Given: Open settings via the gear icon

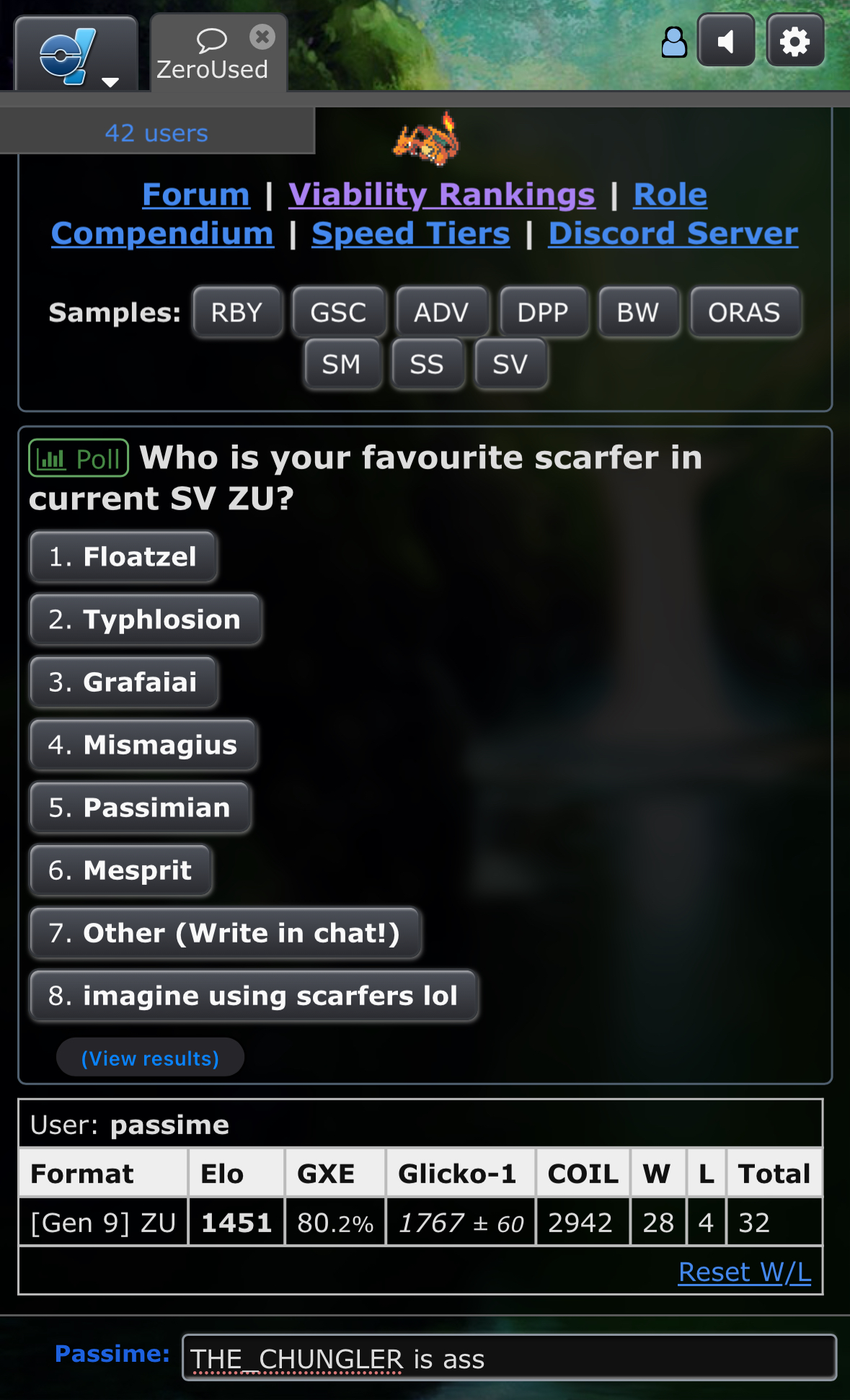Looking at the screenshot, I should pos(795,41).
